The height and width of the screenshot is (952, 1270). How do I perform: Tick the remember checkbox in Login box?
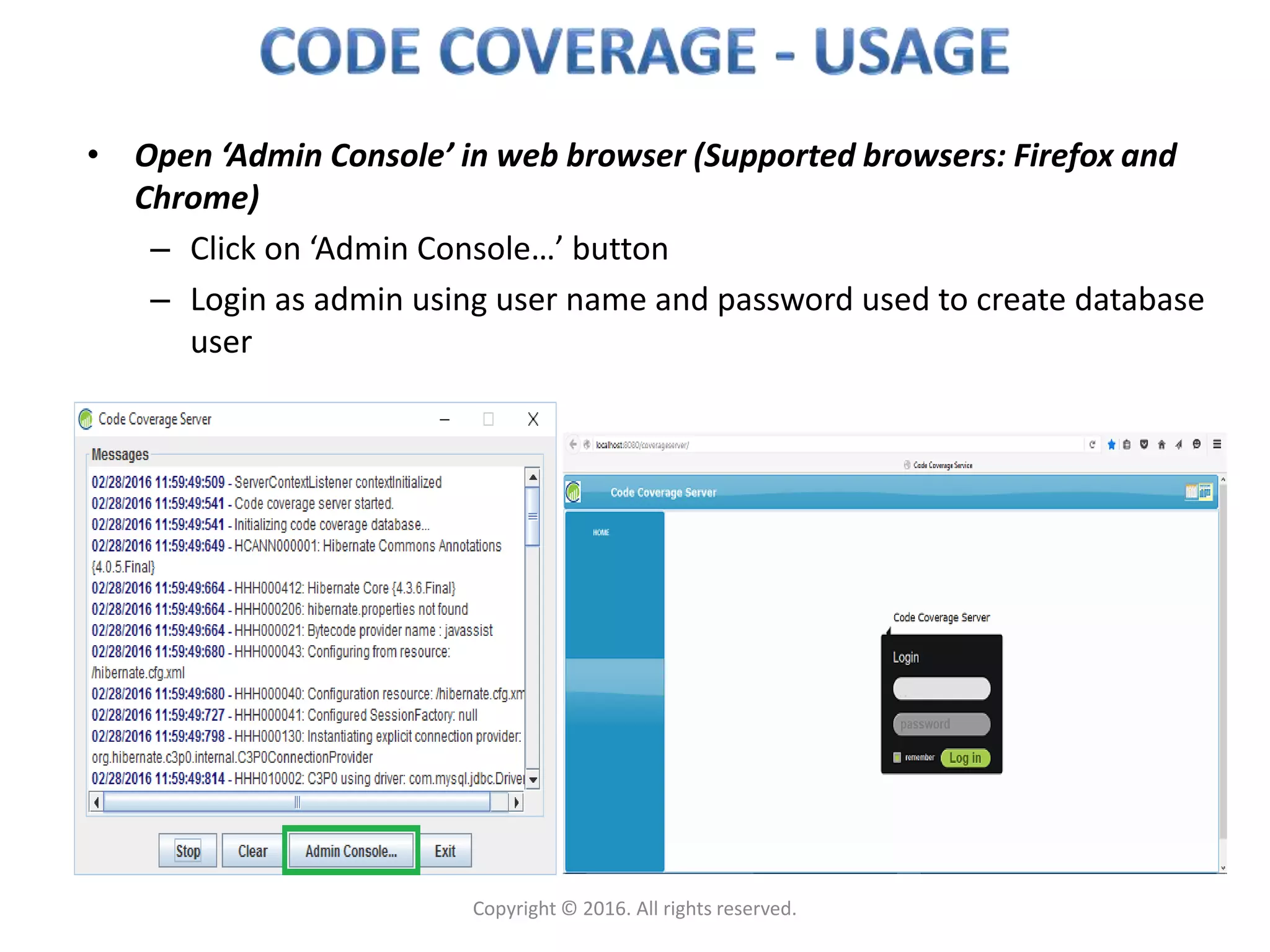[x=897, y=757]
